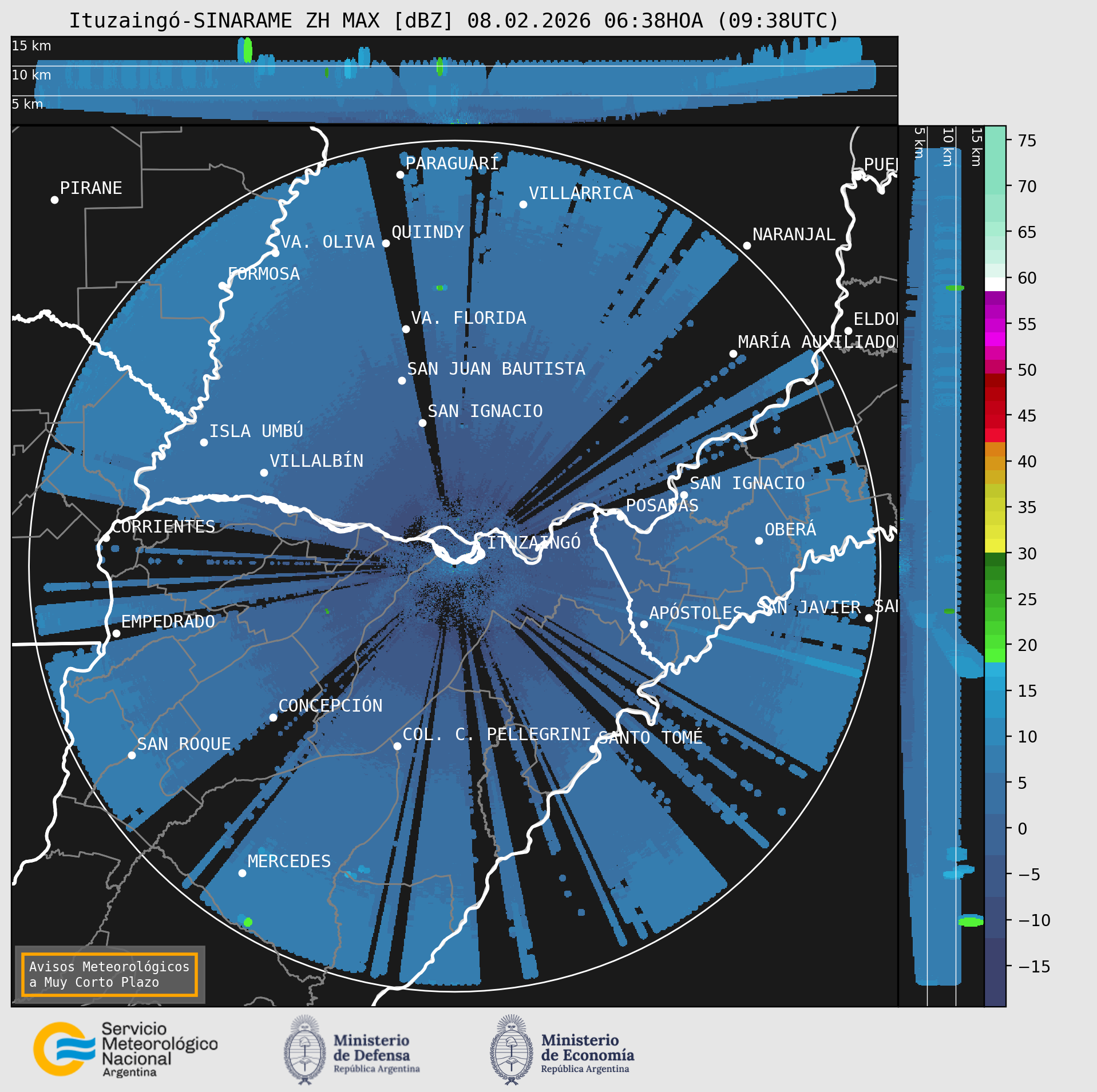
Task: Click the green echo spot south of Mercedes
Action: (248, 922)
